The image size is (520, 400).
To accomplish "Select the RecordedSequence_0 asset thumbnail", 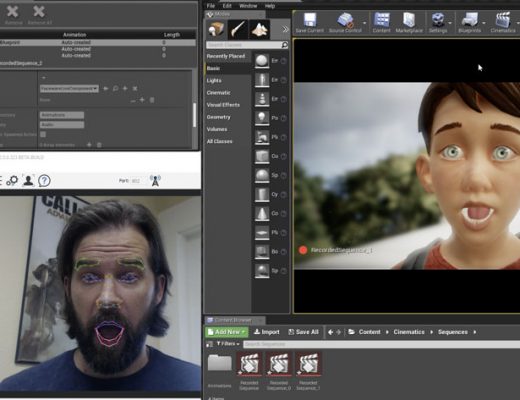I will coord(279,364).
